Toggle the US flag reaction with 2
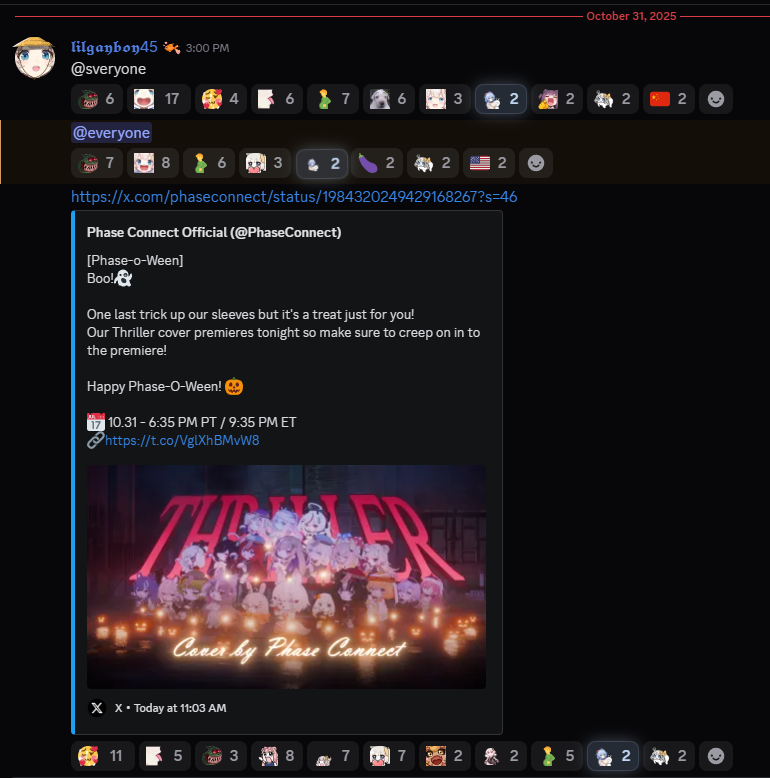 click(x=489, y=163)
